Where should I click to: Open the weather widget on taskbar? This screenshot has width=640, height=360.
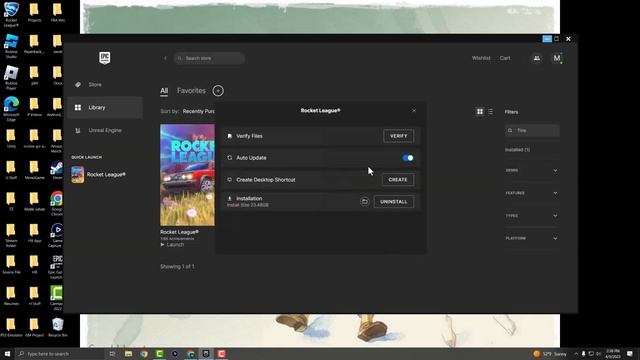click(550, 354)
